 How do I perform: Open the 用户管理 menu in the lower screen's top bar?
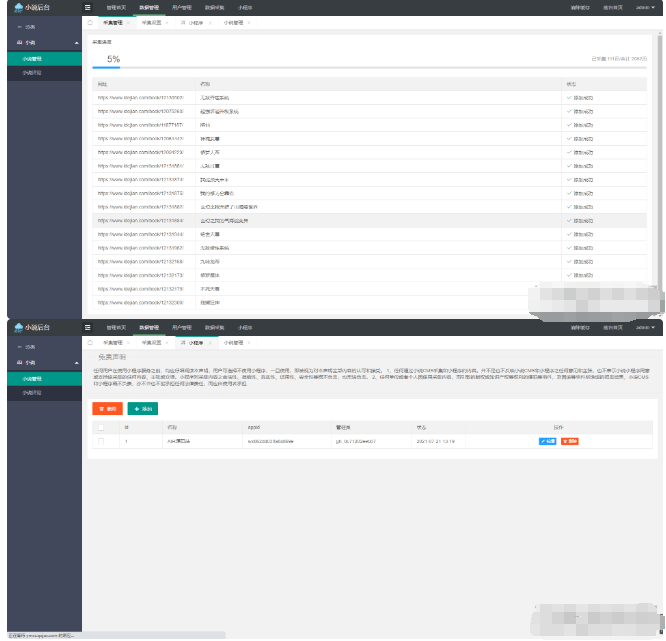tap(182, 328)
